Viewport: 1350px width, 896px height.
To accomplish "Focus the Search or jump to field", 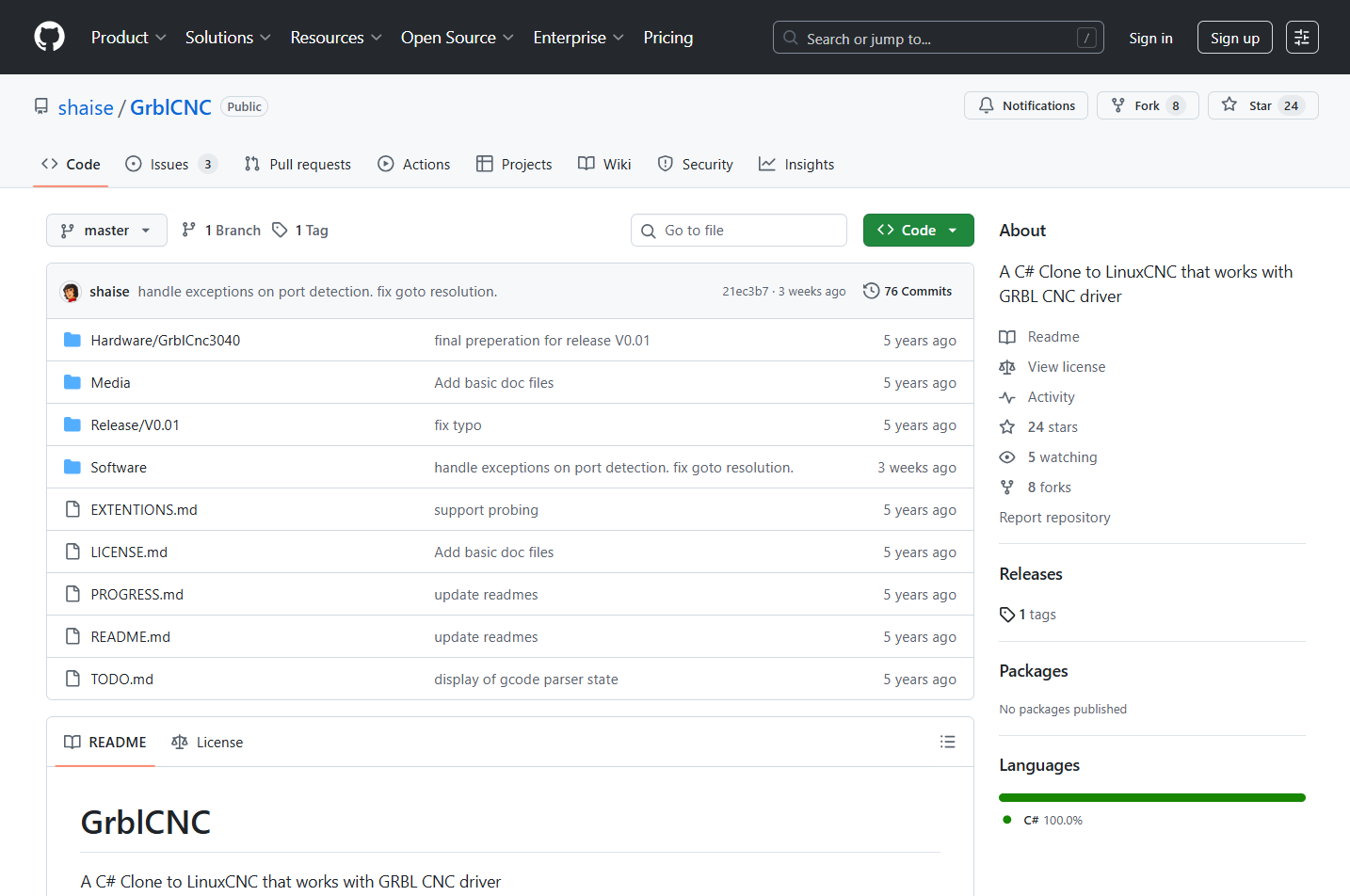I will pyautogui.click(x=939, y=38).
